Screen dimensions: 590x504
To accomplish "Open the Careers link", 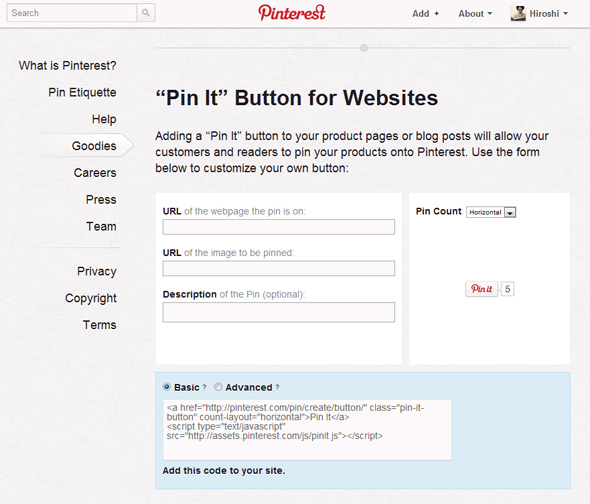I will (x=95, y=173).
